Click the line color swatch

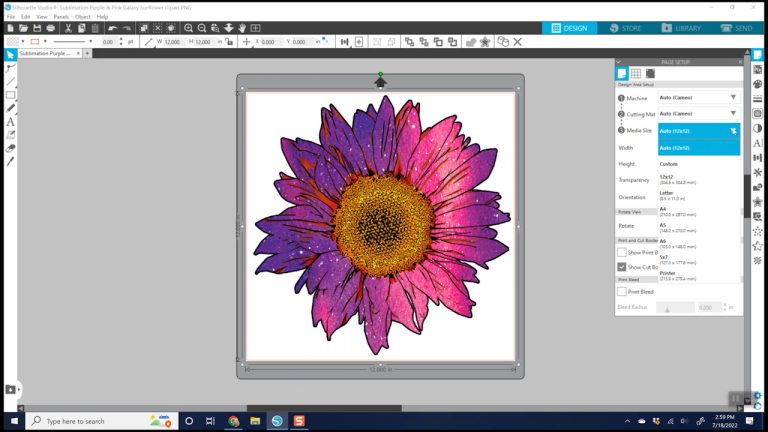tap(35, 42)
